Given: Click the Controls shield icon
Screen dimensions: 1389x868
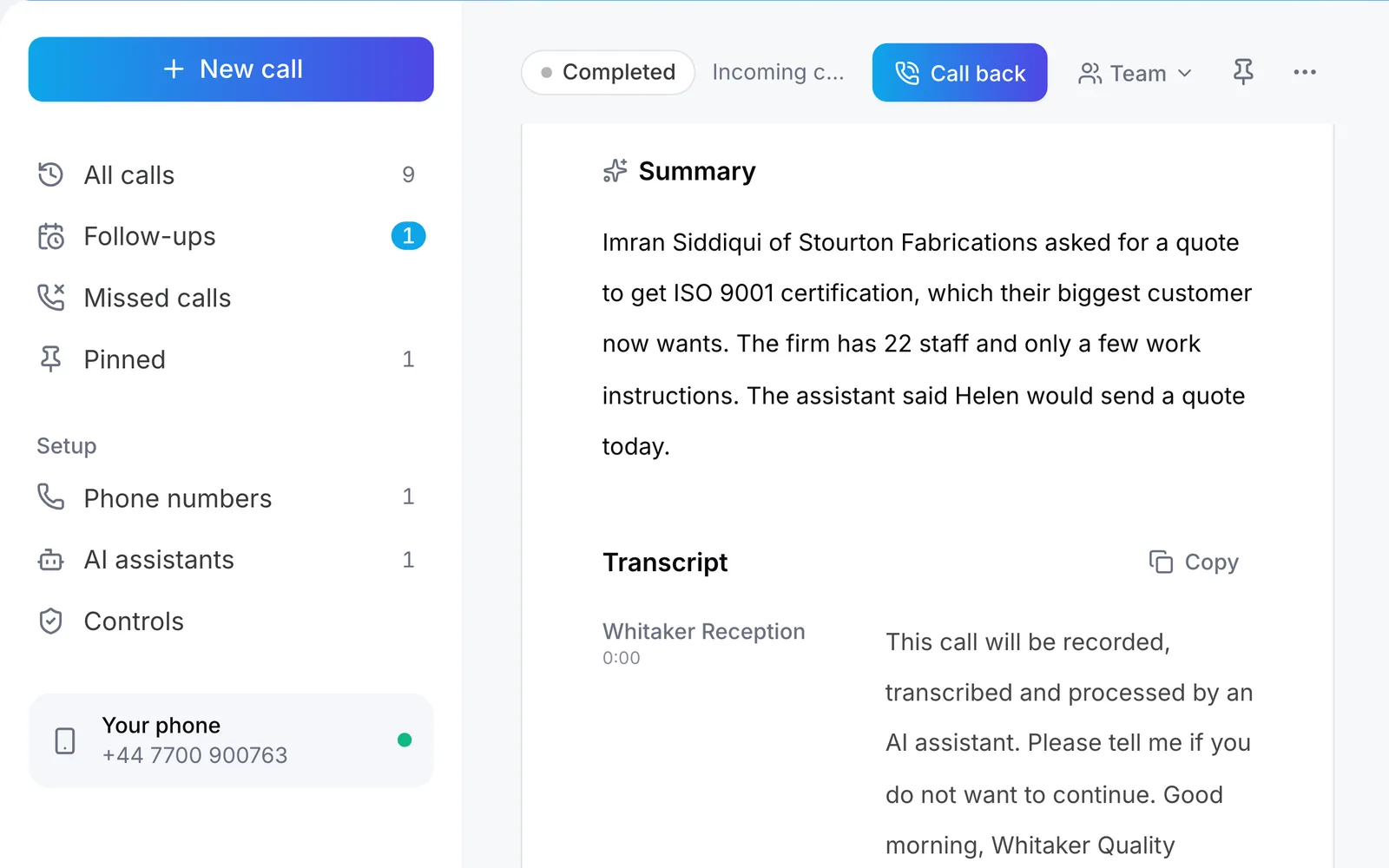Looking at the screenshot, I should 50,621.
